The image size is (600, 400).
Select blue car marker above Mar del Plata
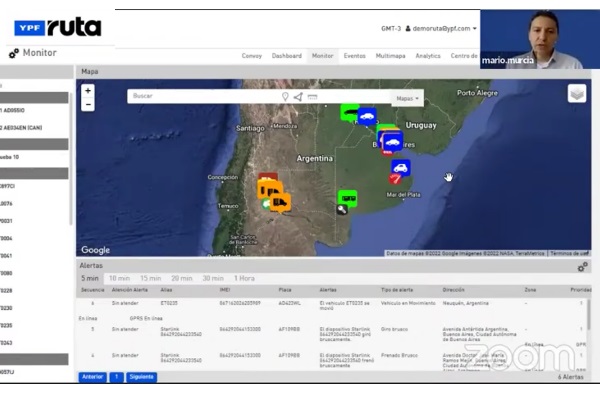[401, 168]
